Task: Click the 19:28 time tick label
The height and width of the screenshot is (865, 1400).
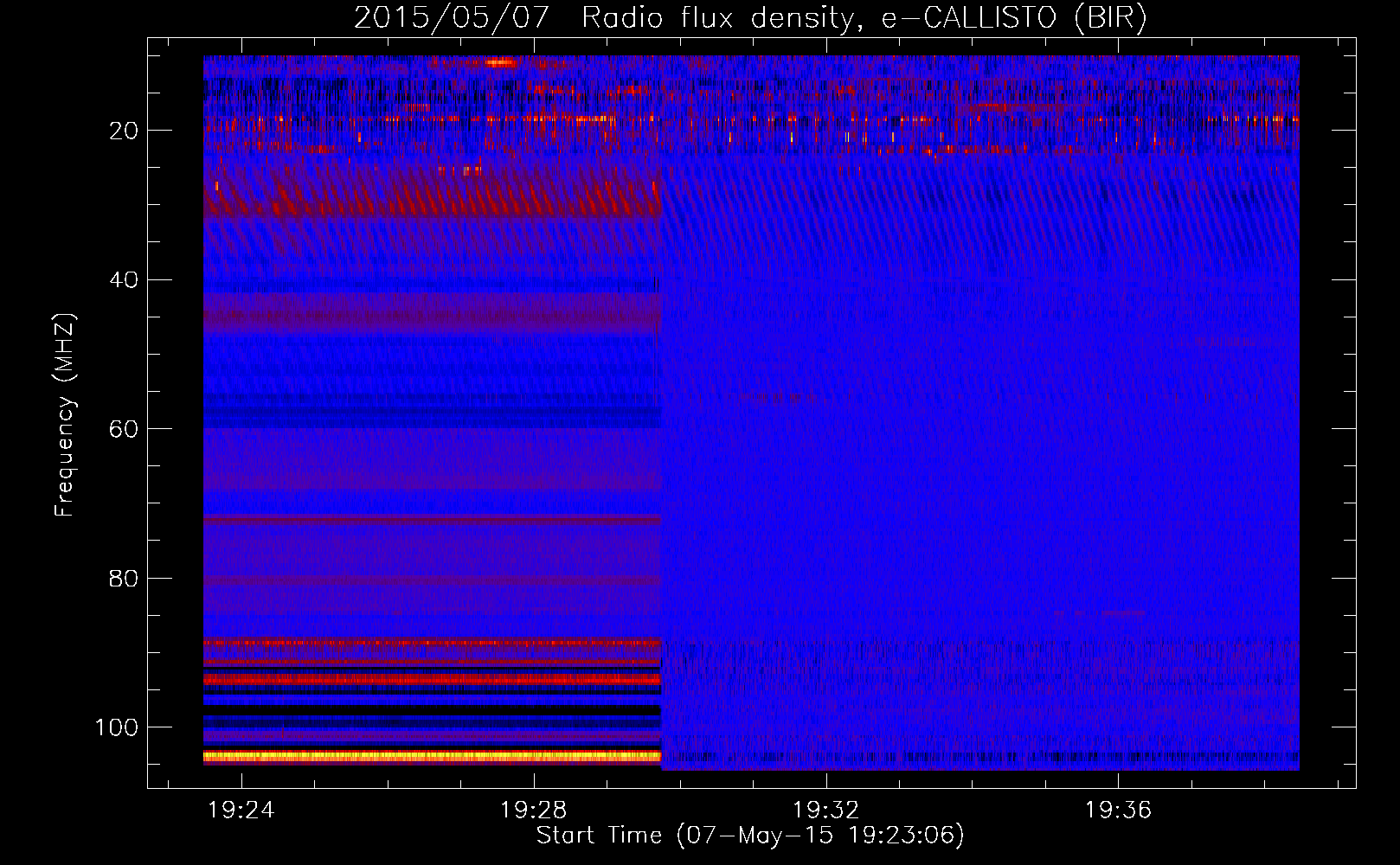Action: (534, 810)
